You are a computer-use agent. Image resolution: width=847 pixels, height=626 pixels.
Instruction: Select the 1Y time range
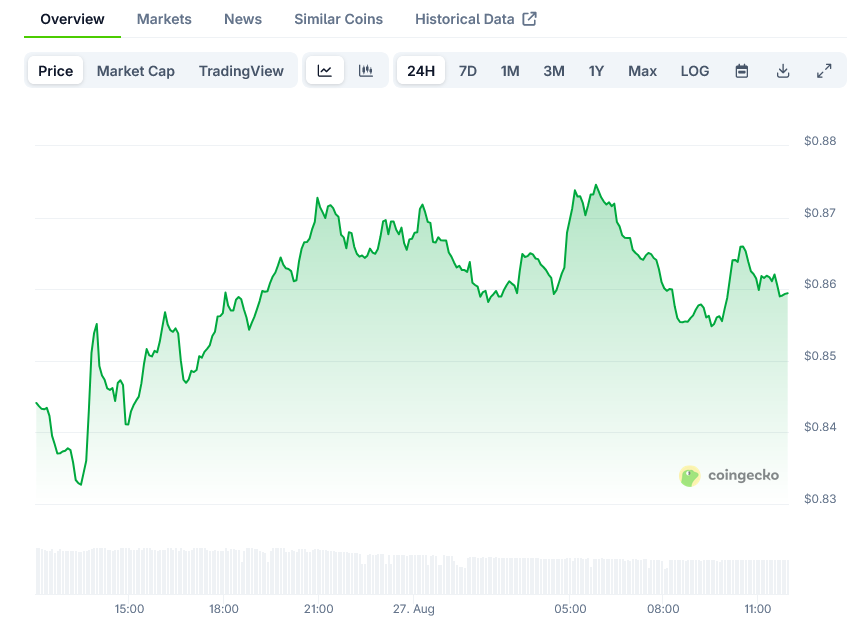[x=596, y=71]
